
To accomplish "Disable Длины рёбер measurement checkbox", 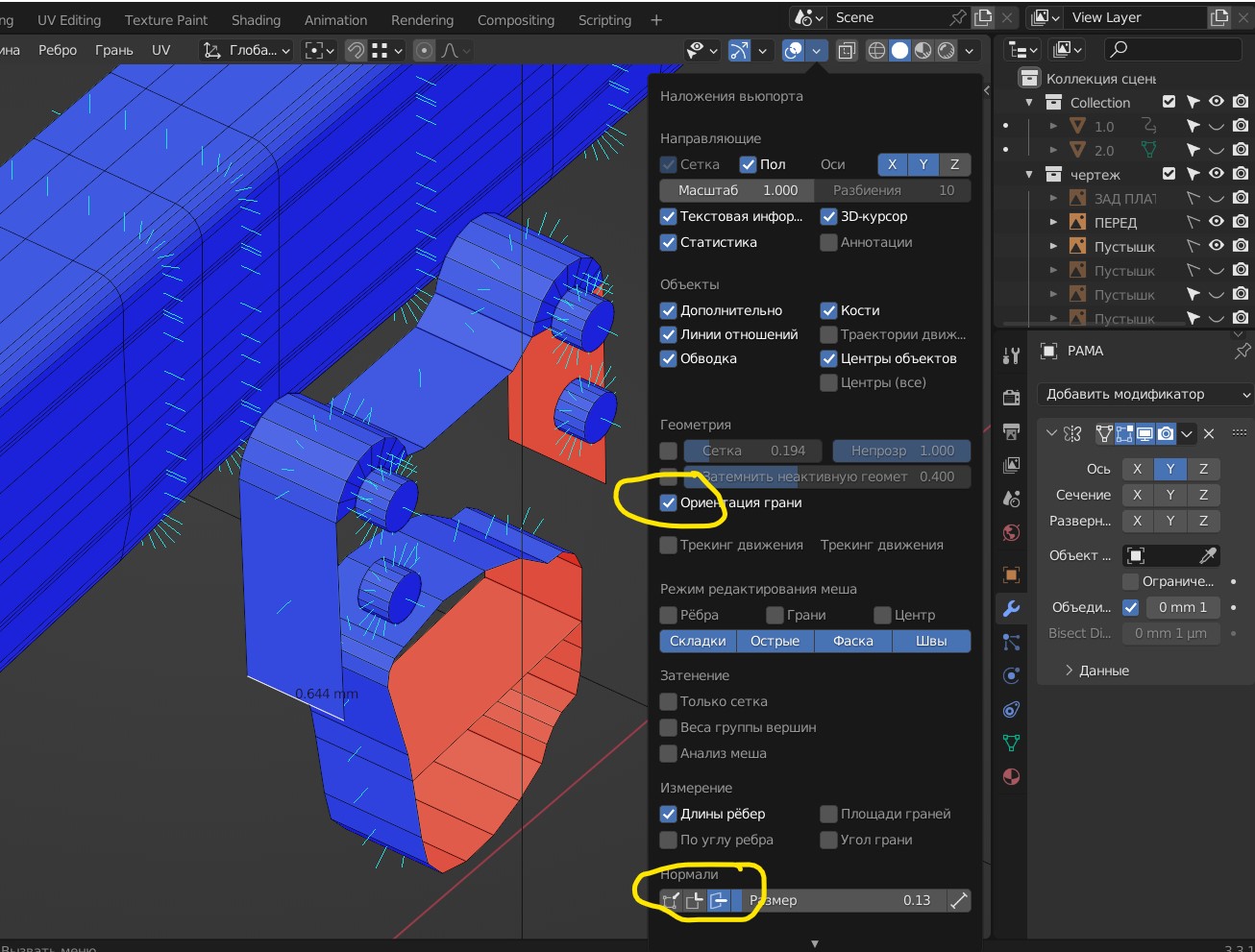I will coord(669,814).
